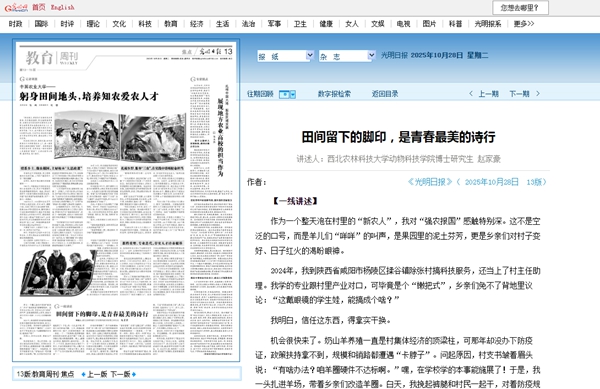Click the 《光明日报》 source link
This screenshot has height=389, width=600.
(430, 182)
